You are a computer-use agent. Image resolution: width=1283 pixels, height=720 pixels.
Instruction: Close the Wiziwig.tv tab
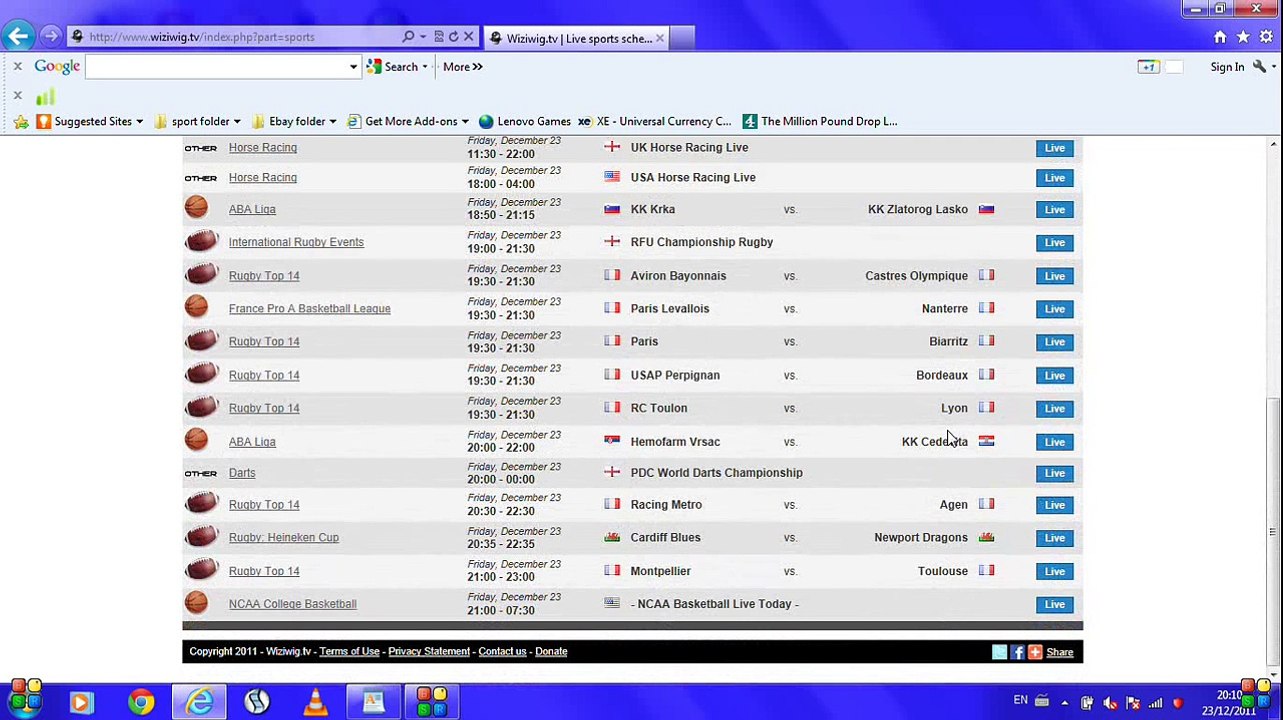659,38
